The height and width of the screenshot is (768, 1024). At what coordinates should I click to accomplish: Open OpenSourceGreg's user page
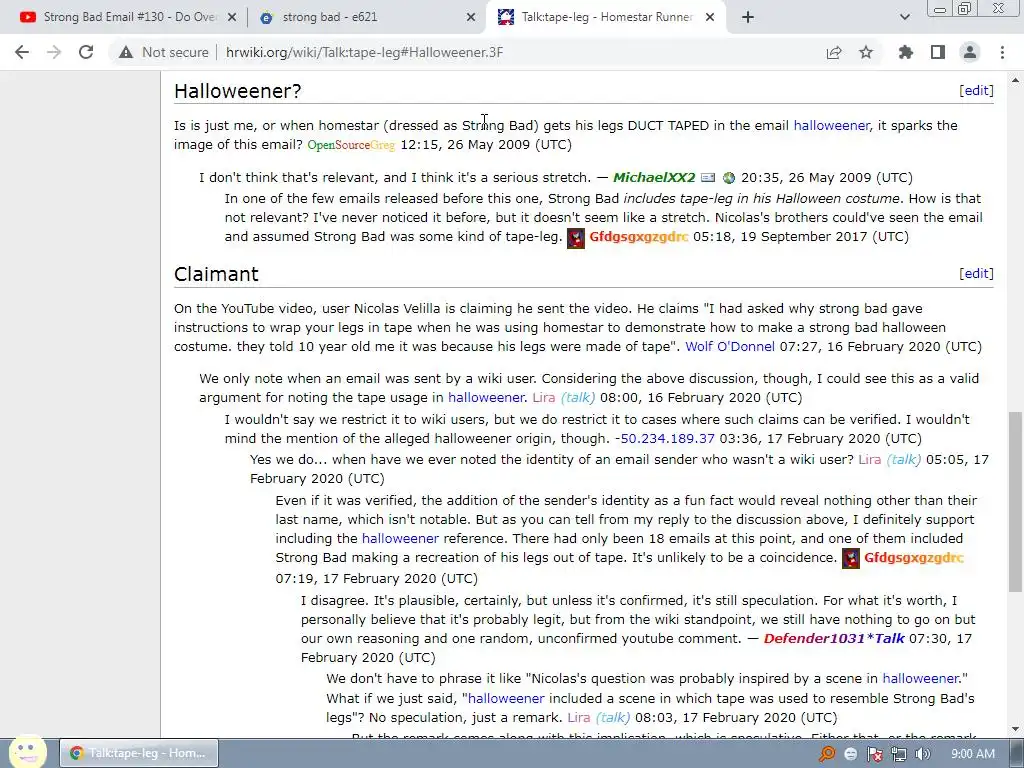coord(351,145)
